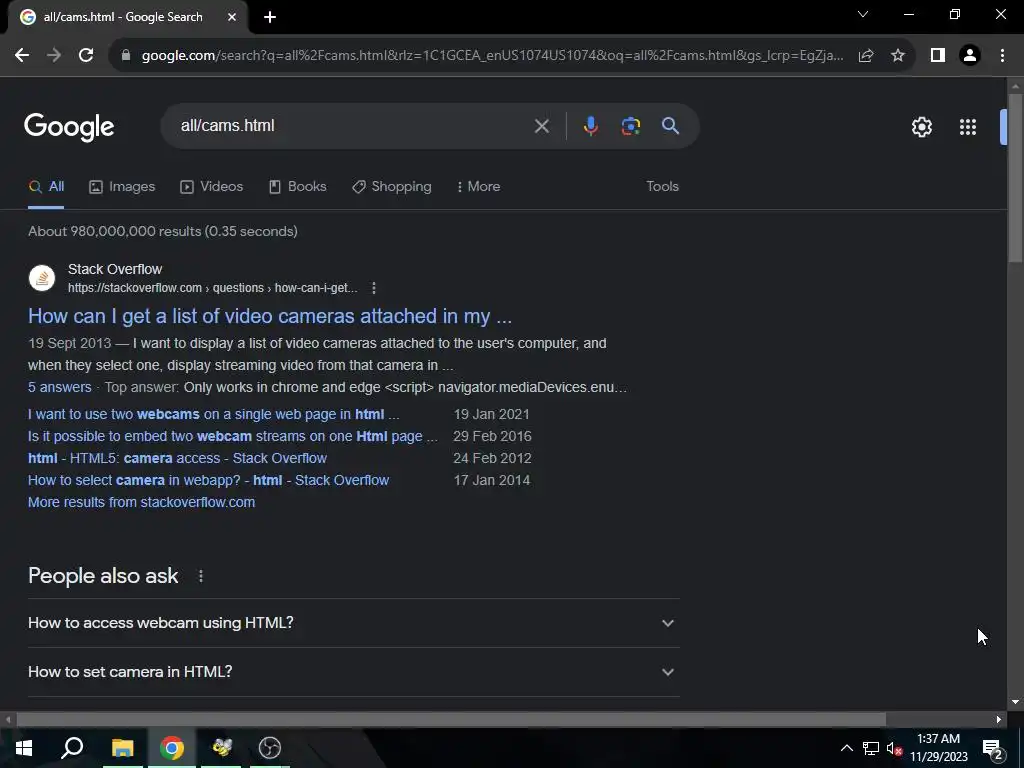1024x768 pixels.
Task: Click the horizontal scrollbar right arrow
Action: pos(999,720)
